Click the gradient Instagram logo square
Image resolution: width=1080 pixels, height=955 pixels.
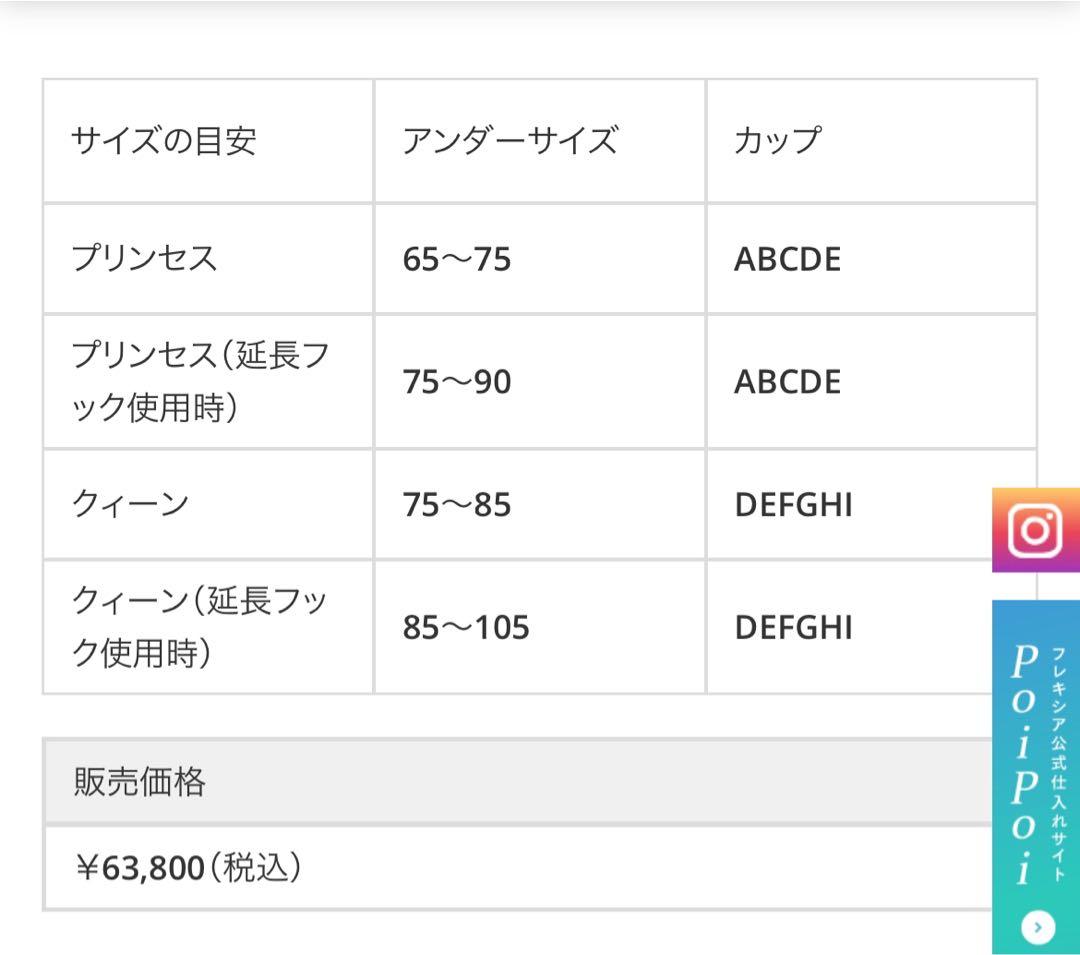tap(1037, 528)
